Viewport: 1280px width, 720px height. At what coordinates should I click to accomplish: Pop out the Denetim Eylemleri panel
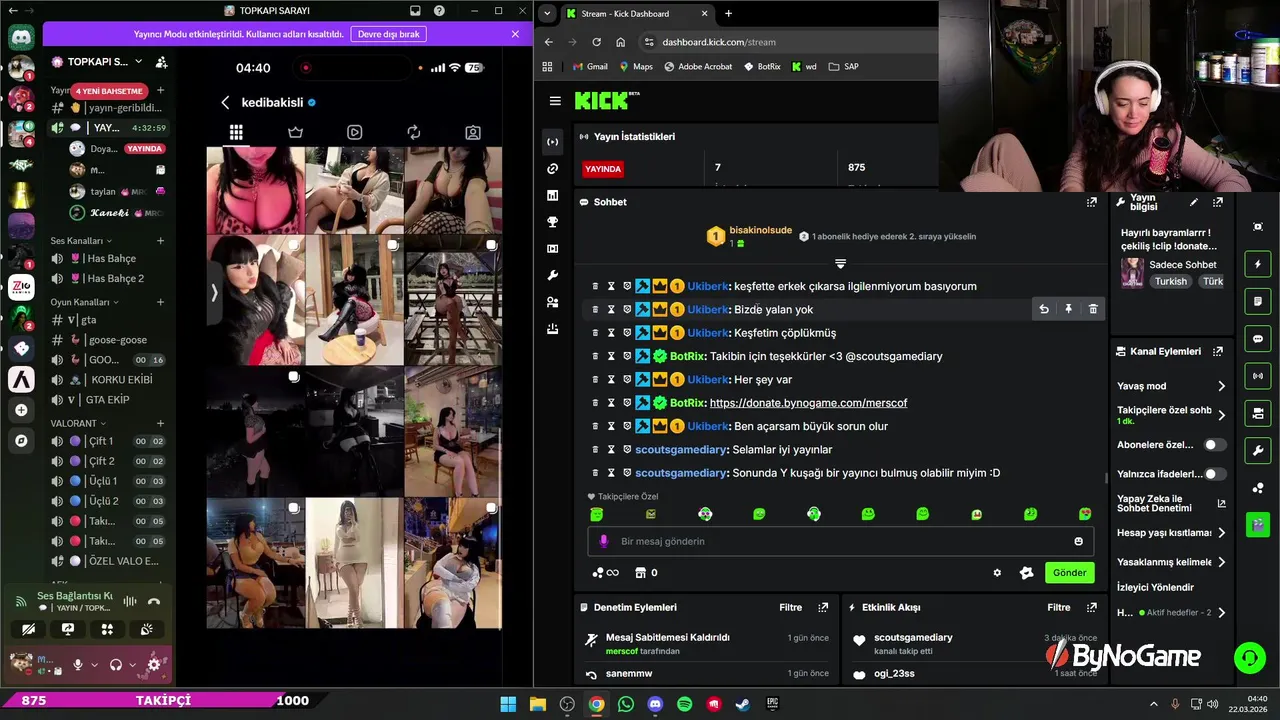pyautogui.click(x=823, y=607)
